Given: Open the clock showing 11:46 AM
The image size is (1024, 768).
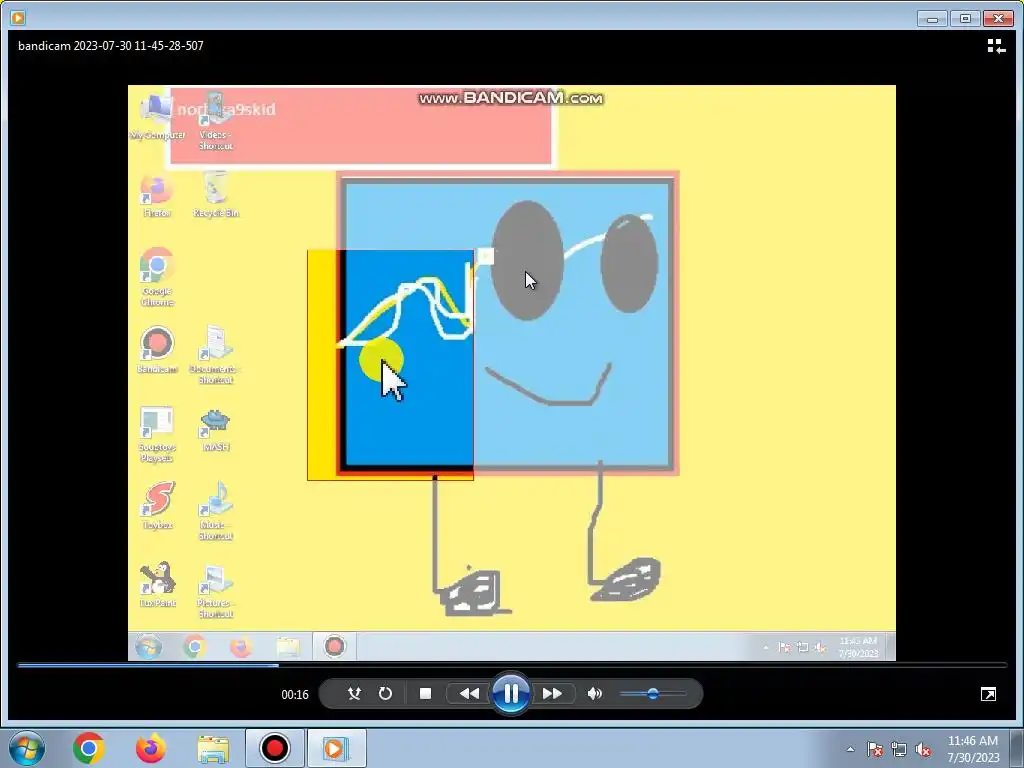Looking at the screenshot, I should [x=973, y=748].
